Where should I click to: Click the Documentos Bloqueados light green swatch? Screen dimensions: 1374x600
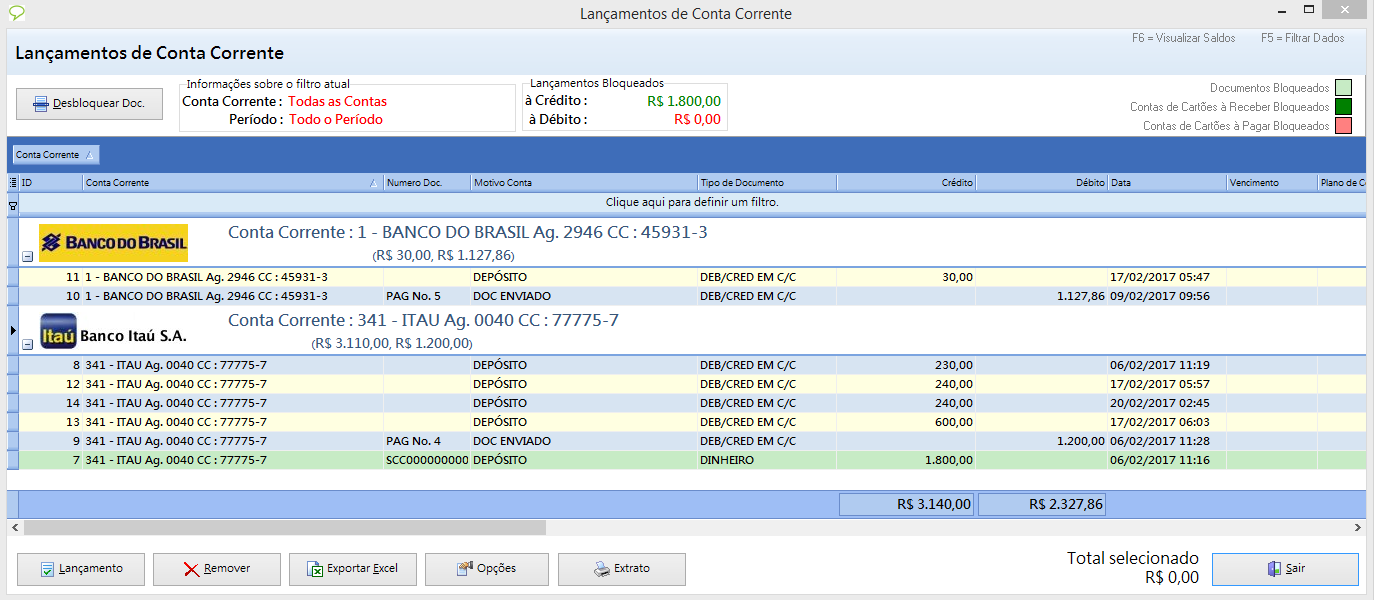(x=1343, y=88)
